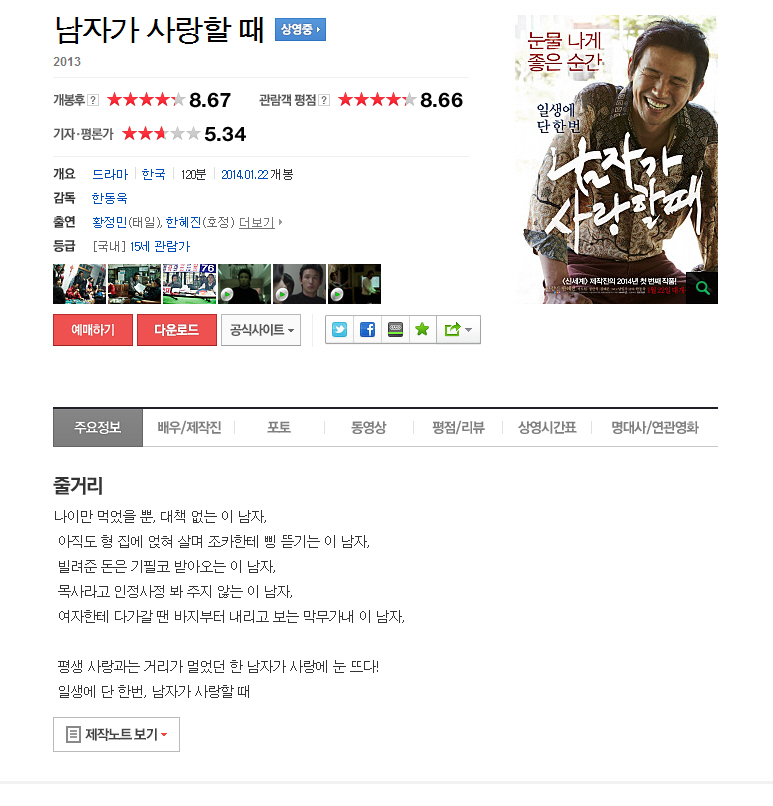
Task: Play the fourth thumbnail video clip
Action: [244, 284]
